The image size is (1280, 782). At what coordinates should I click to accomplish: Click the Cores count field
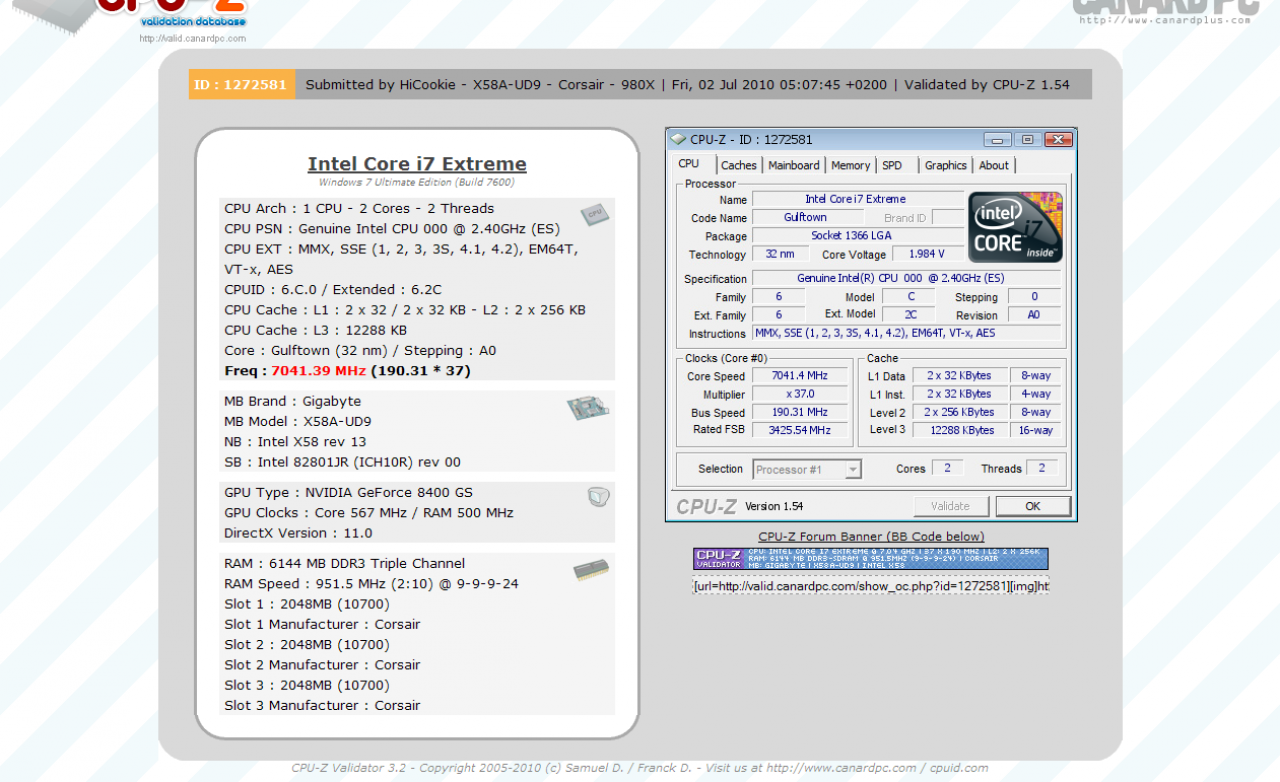pyautogui.click(x=947, y=468)
